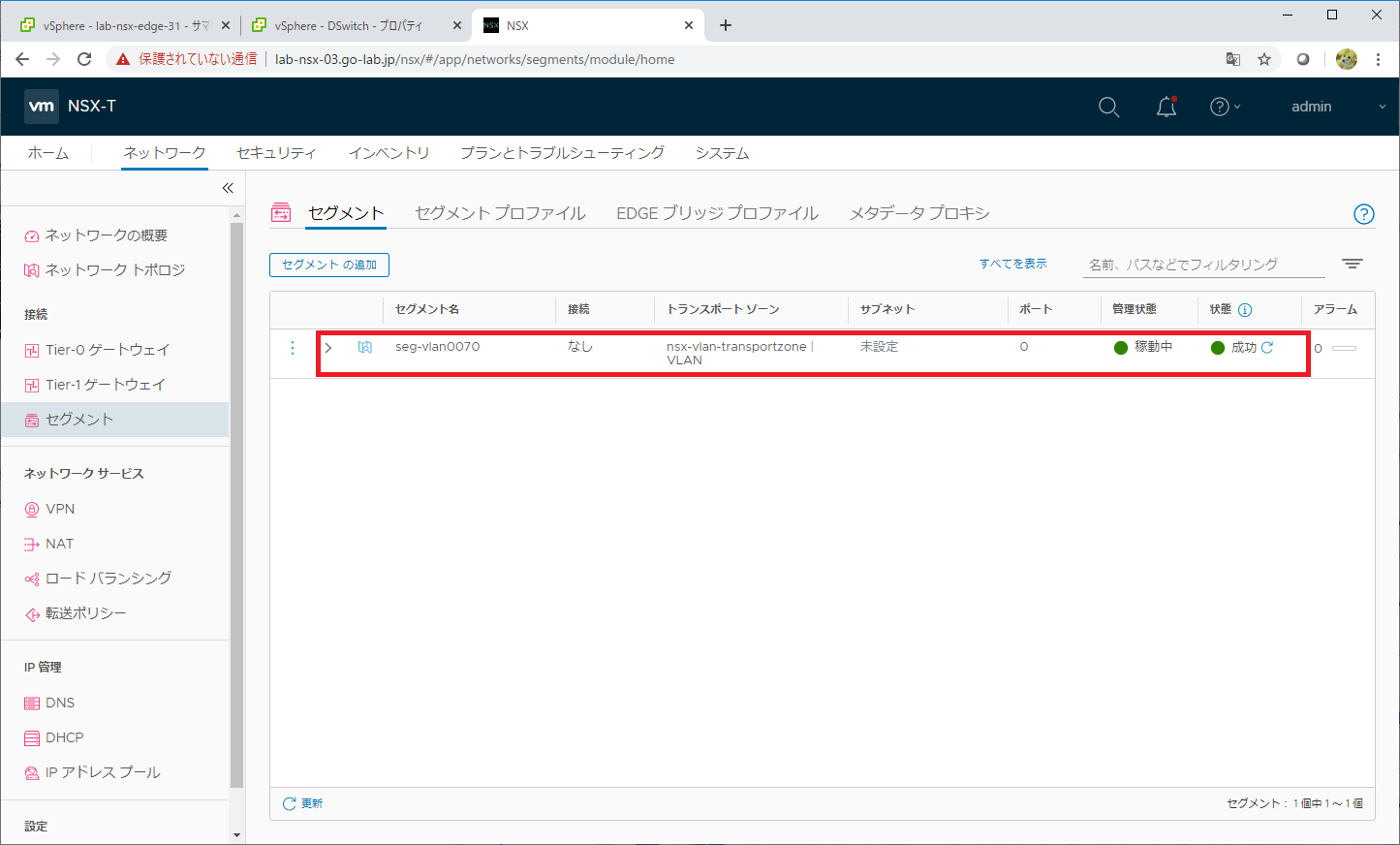
Task: Open the ホーム top menu
Action: click(48, 153)
